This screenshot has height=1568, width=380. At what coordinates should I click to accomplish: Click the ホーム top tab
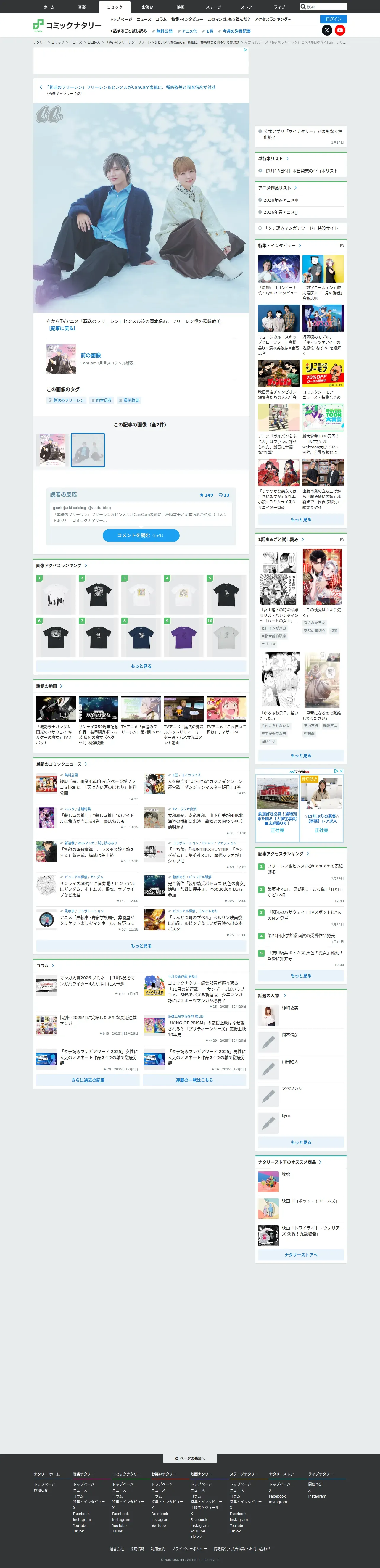tap(49, 7)
